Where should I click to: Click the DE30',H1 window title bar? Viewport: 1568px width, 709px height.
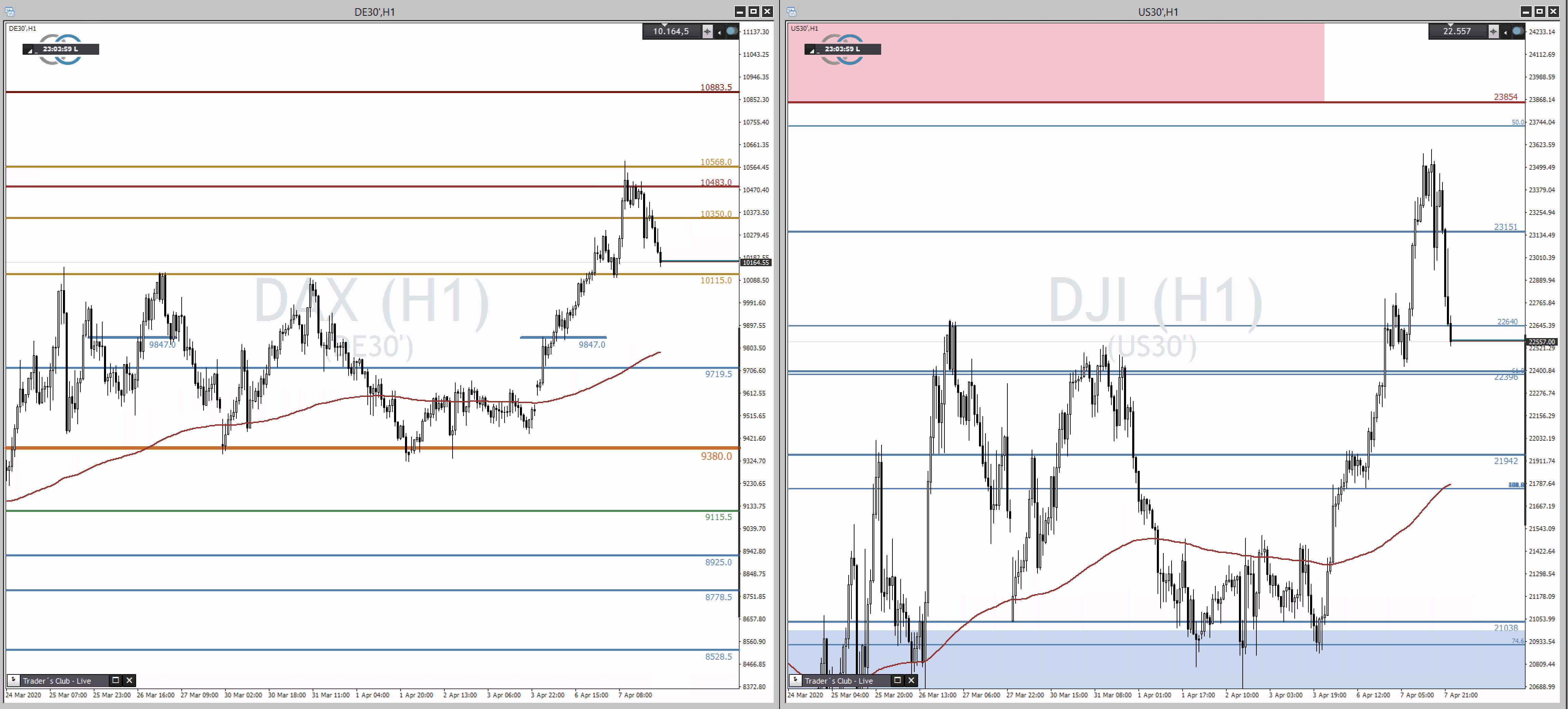(374, 12)
